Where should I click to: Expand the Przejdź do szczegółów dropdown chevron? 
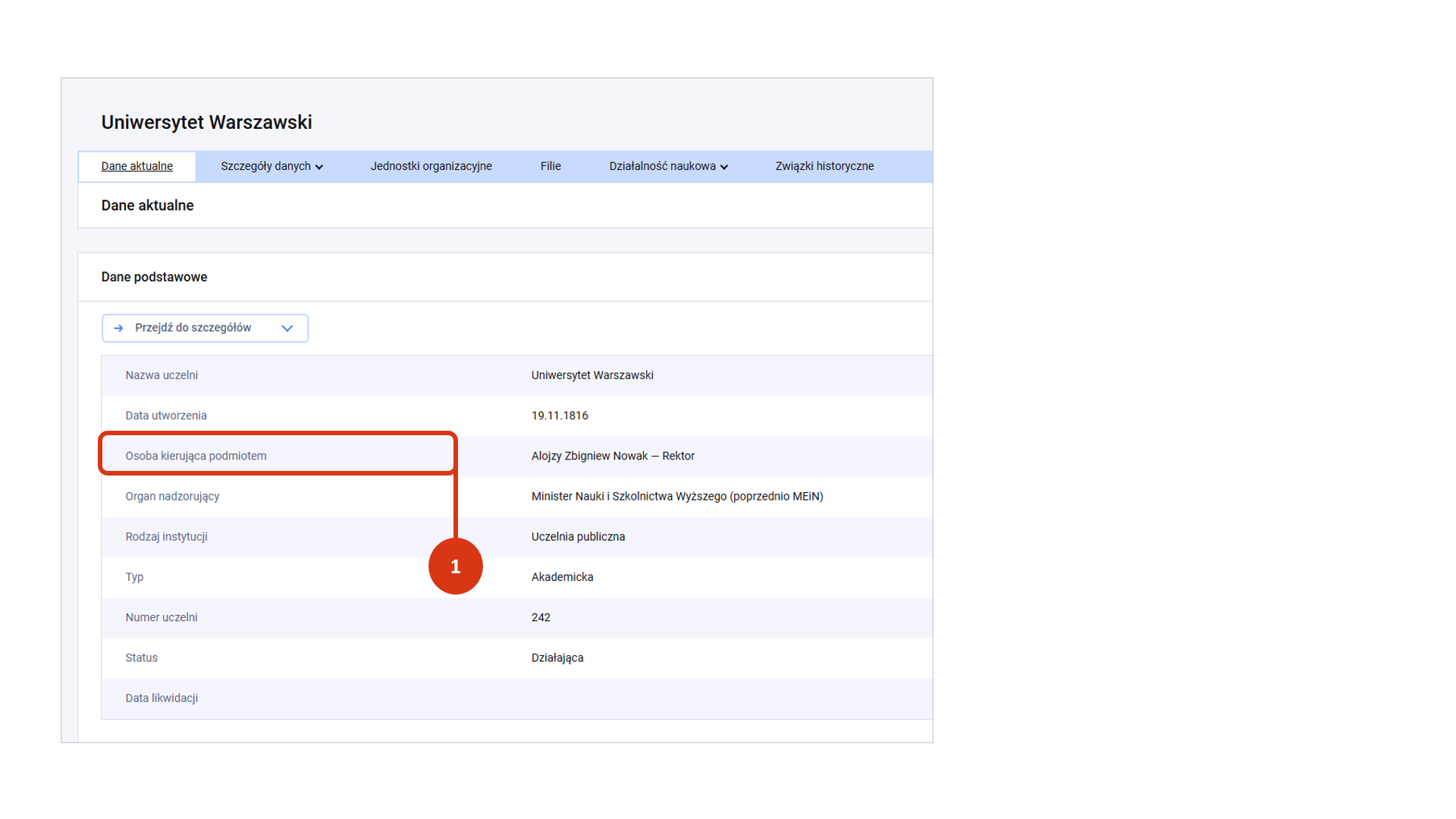287,328
